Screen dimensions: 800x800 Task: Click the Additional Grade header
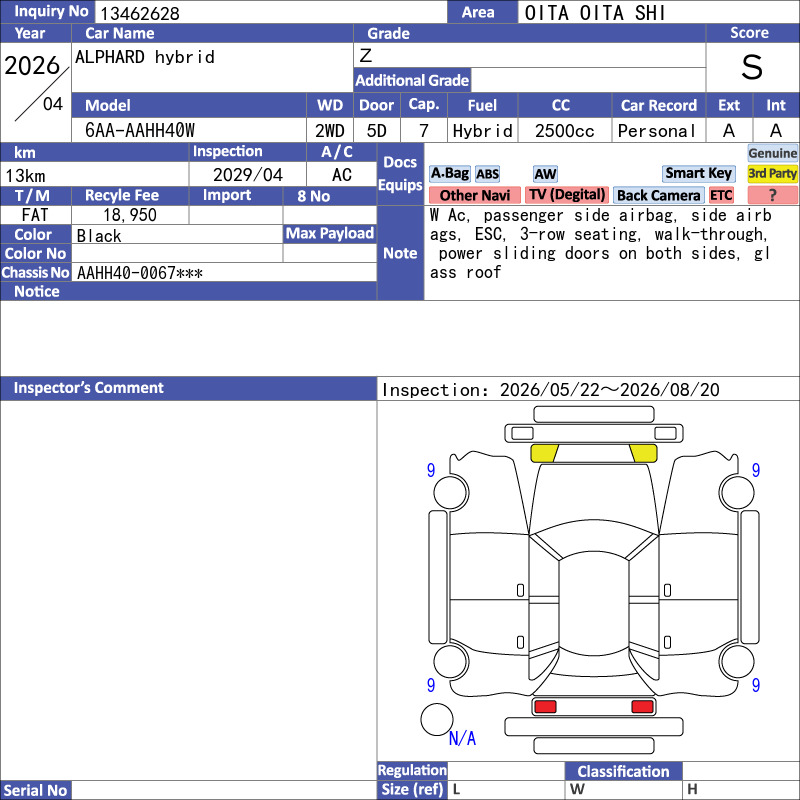pyautogui.click(x=412, y=80)
